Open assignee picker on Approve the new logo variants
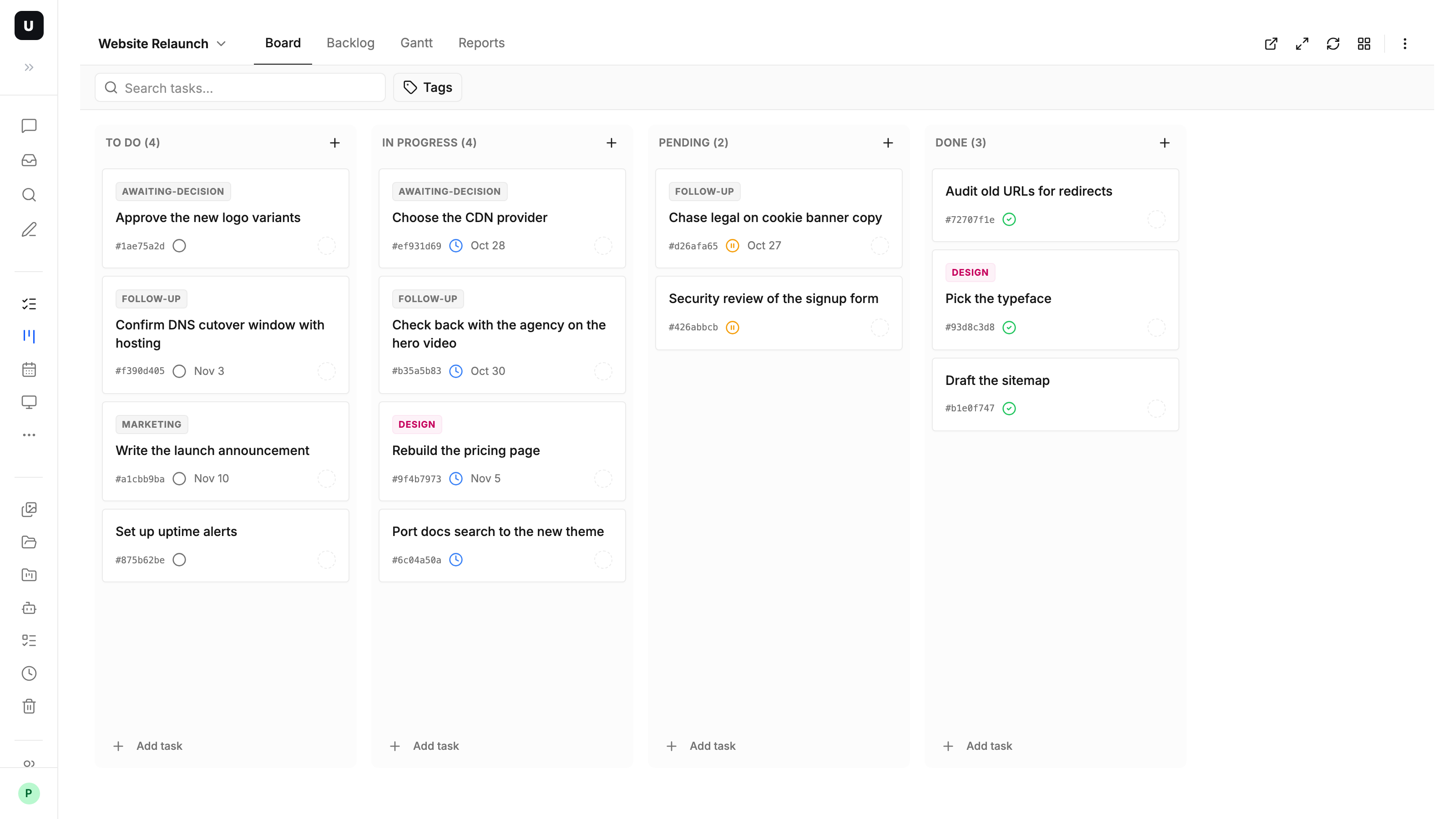This screenshot has height=819, width=1456. click(x=326, y=246)
